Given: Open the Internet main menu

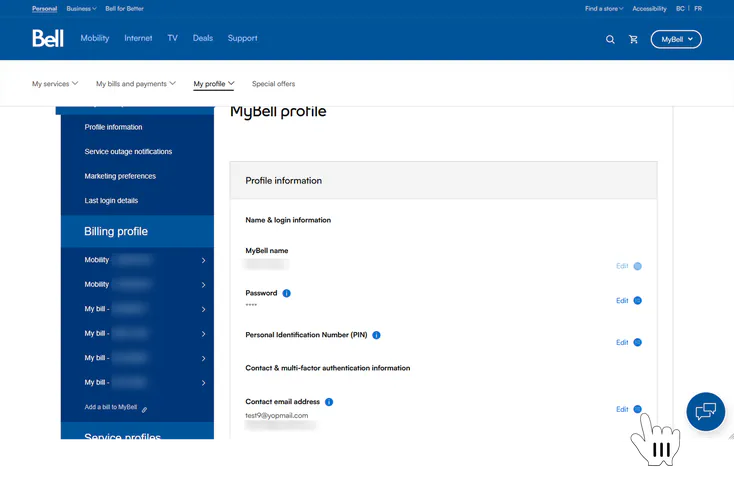Looking at the screenshot, I should [138, 38].
